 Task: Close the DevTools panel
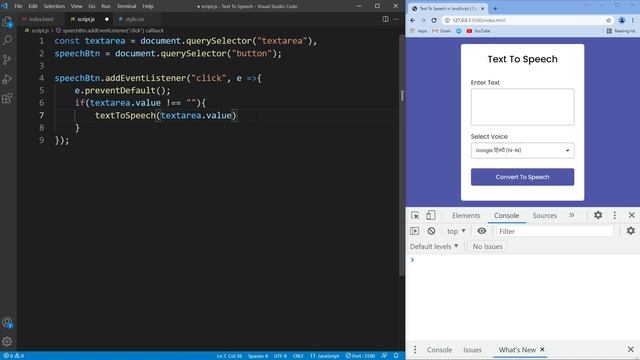click(x=631, y=215)
